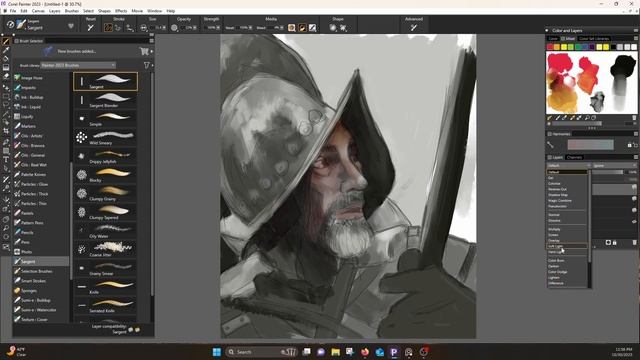Select the Brush tool in the toolbox
Image resolution: width=640 pixels, height=360 pixels.
[6, 41]
